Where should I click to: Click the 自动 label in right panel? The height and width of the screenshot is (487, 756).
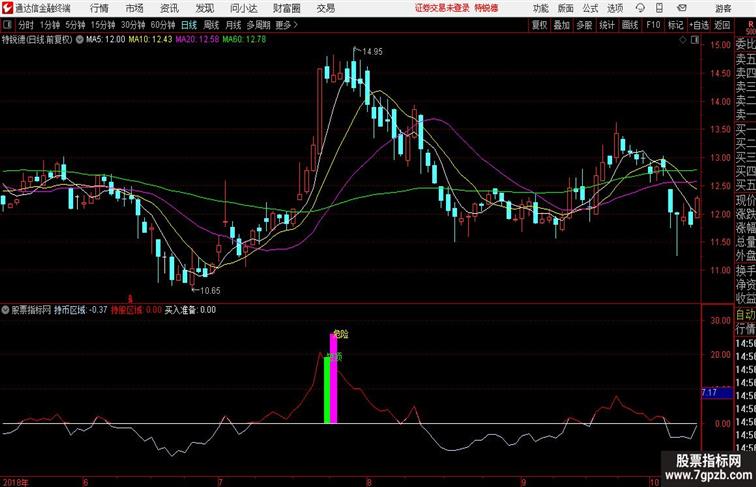pos(745,315)
